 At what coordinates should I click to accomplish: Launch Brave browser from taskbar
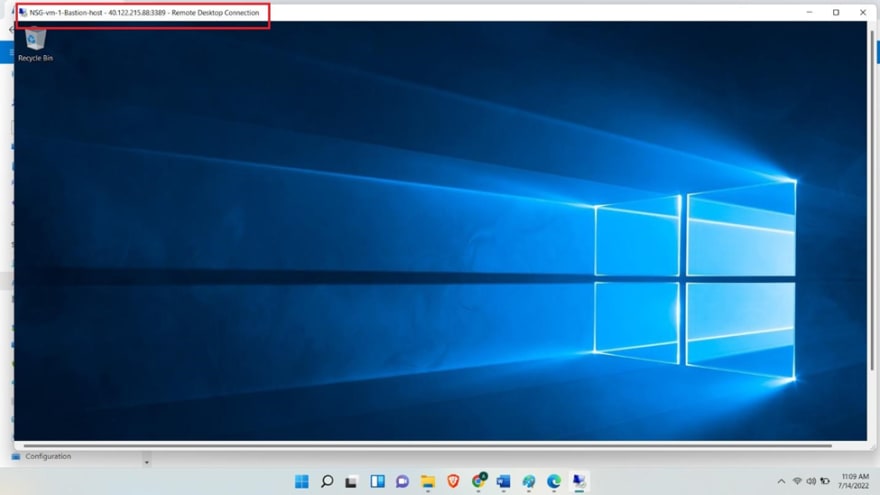tap(453, 481)
